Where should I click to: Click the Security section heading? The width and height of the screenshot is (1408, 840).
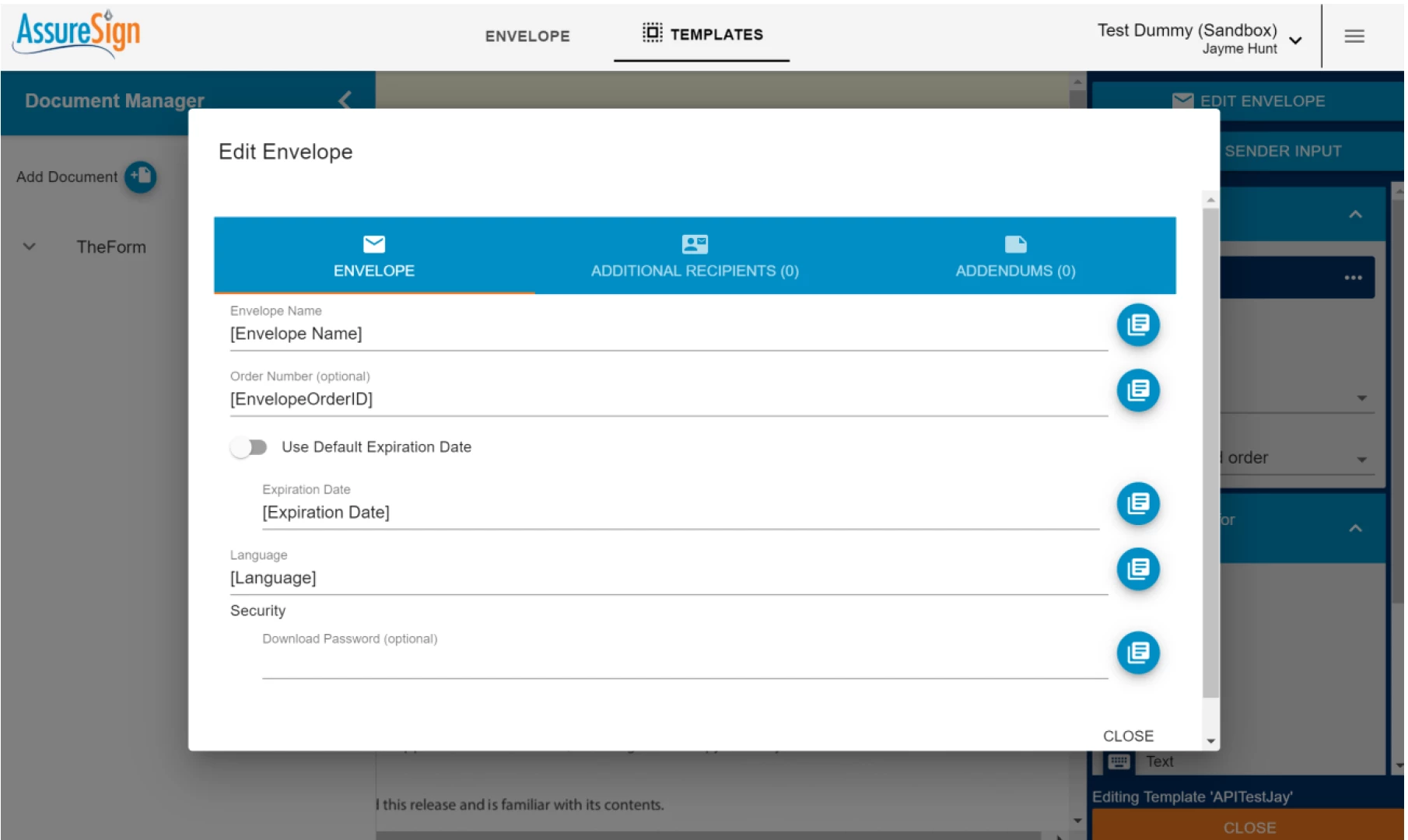click(x=257, y=611)
